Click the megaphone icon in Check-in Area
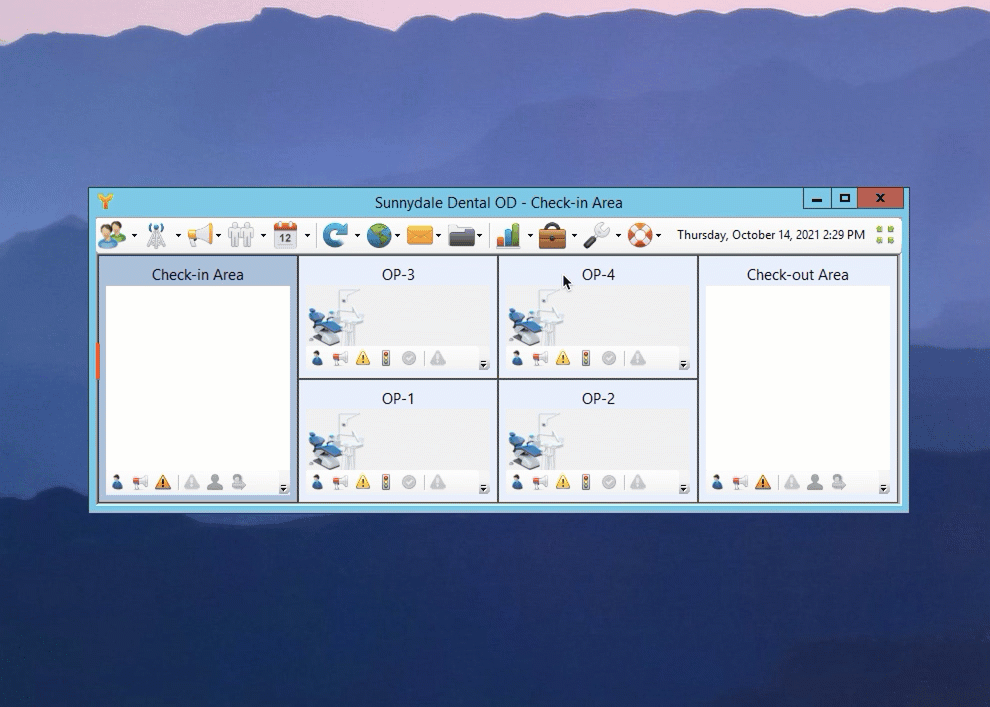Viewport: 990px width, 707px height. coord(140,482)
